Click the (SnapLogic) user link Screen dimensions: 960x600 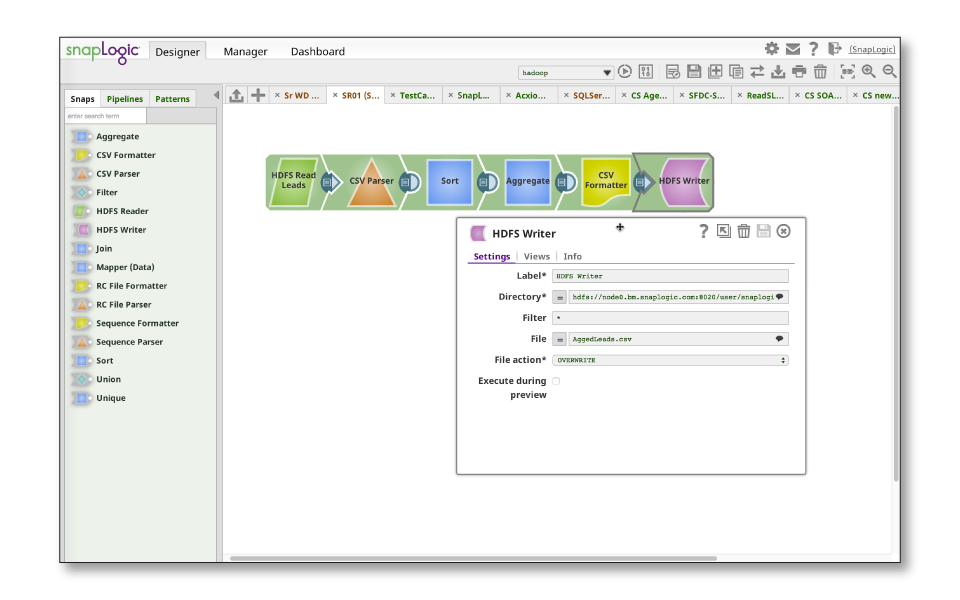tap(872, 49)
